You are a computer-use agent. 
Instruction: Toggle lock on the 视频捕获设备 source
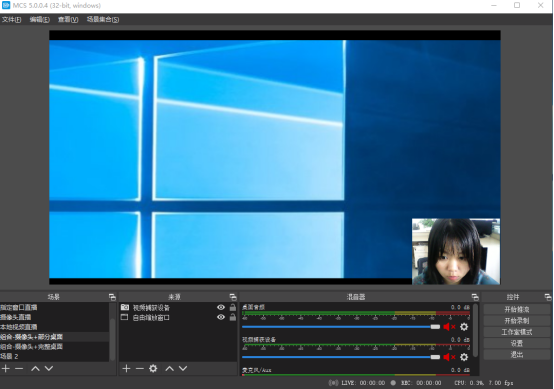click(x=232, y=307)
